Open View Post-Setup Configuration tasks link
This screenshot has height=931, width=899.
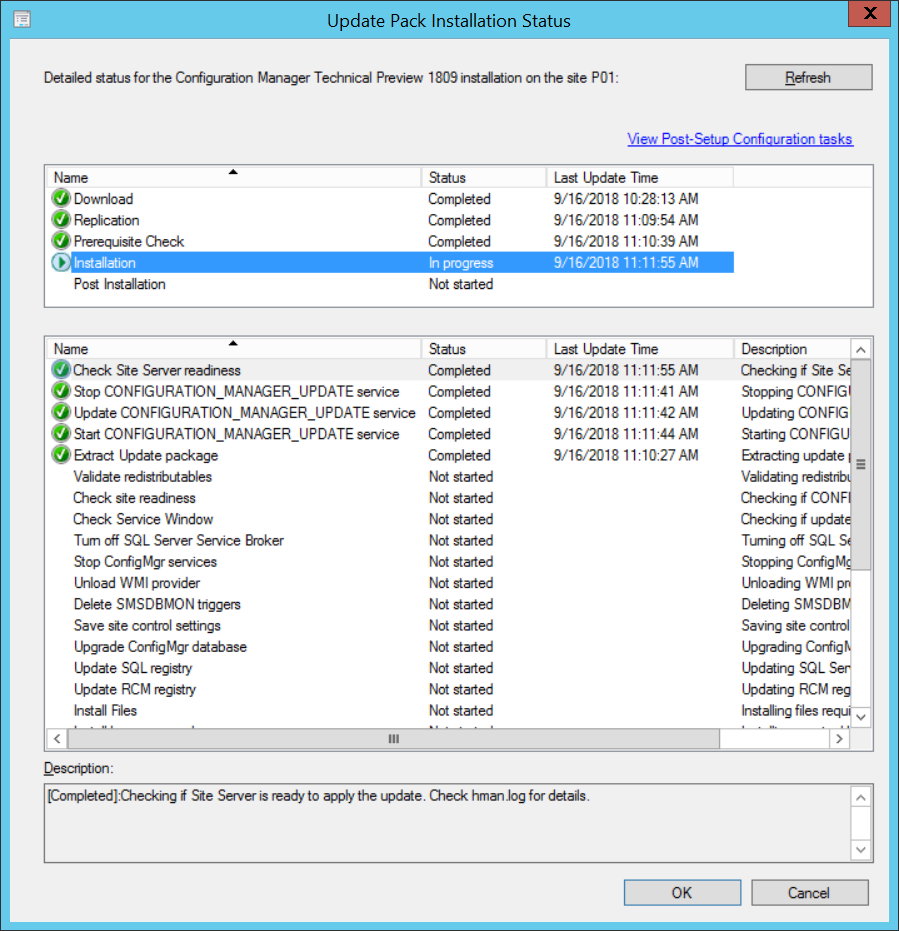pos(740,139)
